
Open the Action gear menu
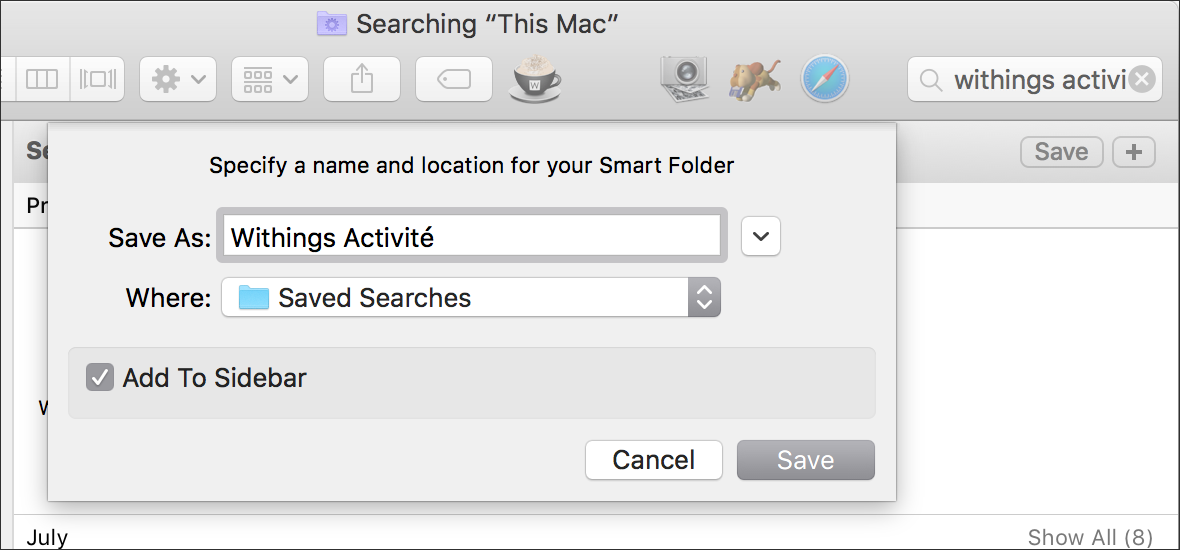(178, 79)
